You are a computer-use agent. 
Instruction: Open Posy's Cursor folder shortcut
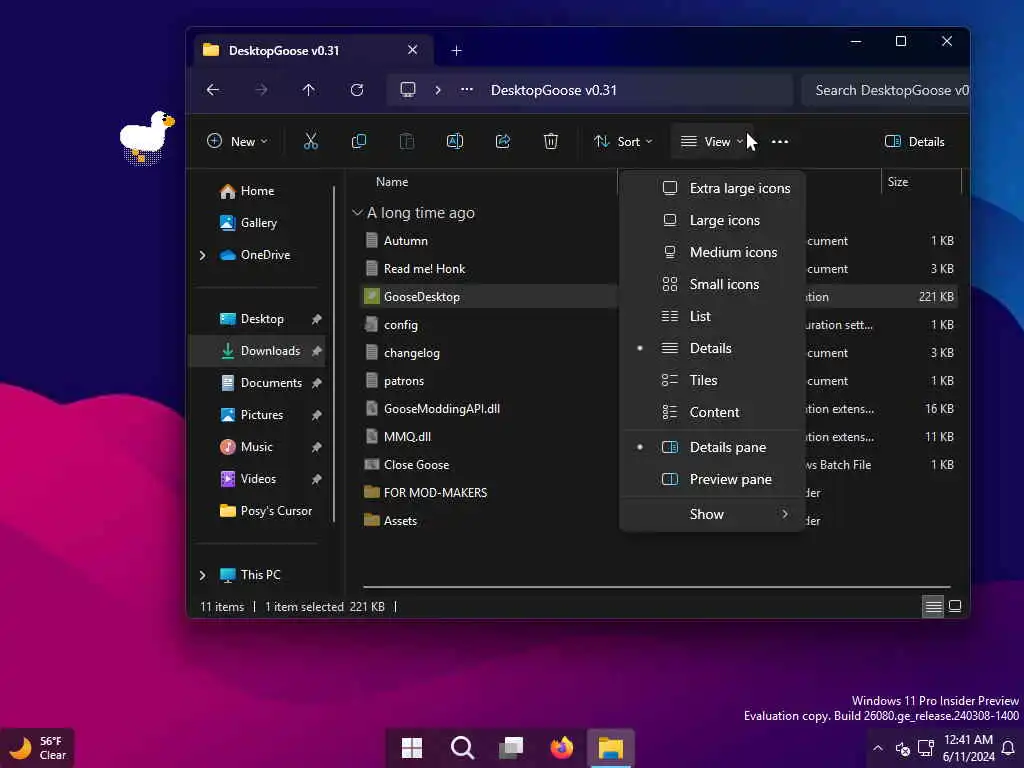click(x=257, y=511)
